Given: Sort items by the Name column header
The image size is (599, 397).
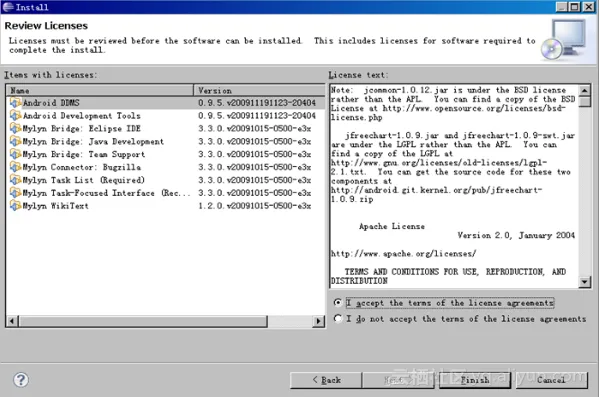Looking at the screenshot, I should tap(100, 91).
